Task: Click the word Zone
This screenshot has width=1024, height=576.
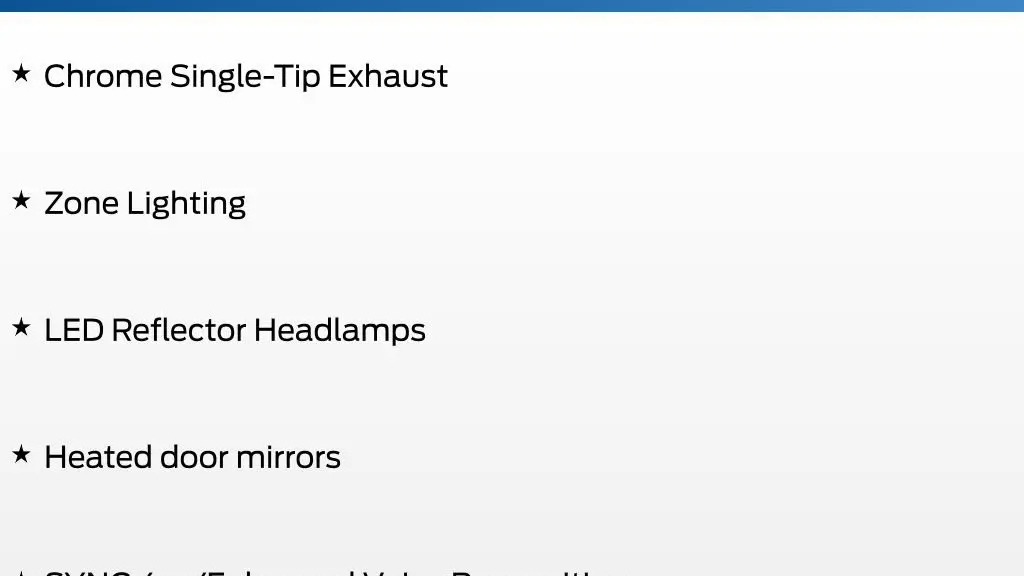Action: (x=82, y=204)
